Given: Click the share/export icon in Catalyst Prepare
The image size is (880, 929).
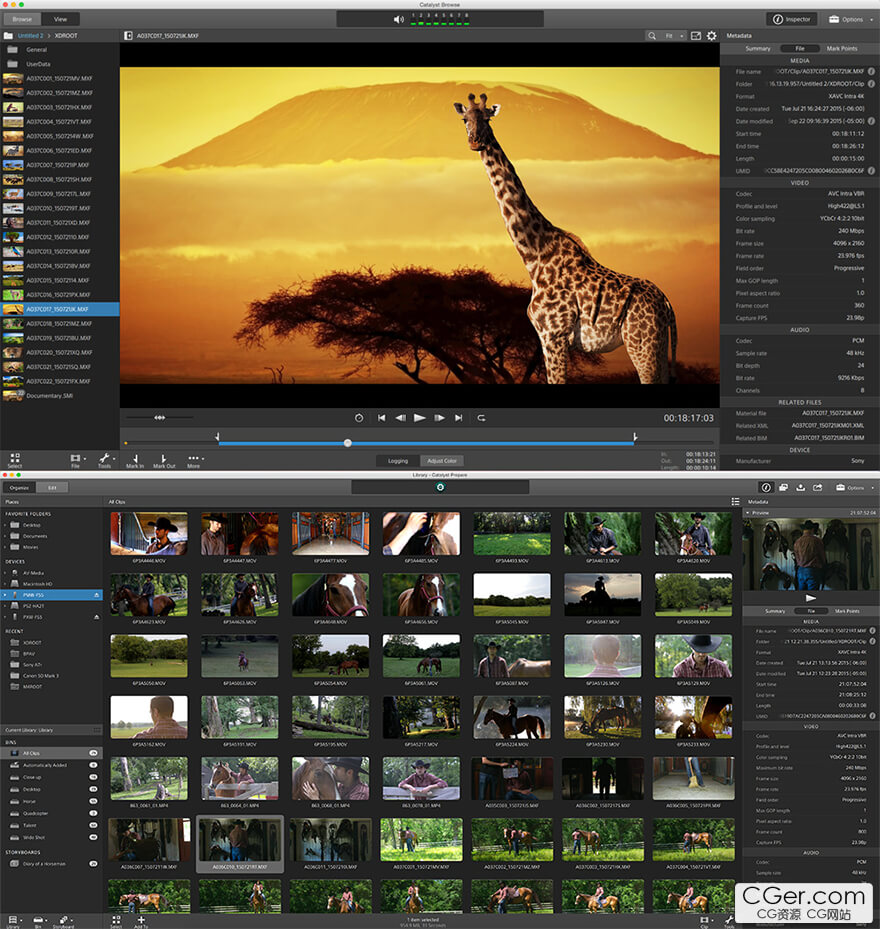Looking at the screenshot, I should 818,488.
